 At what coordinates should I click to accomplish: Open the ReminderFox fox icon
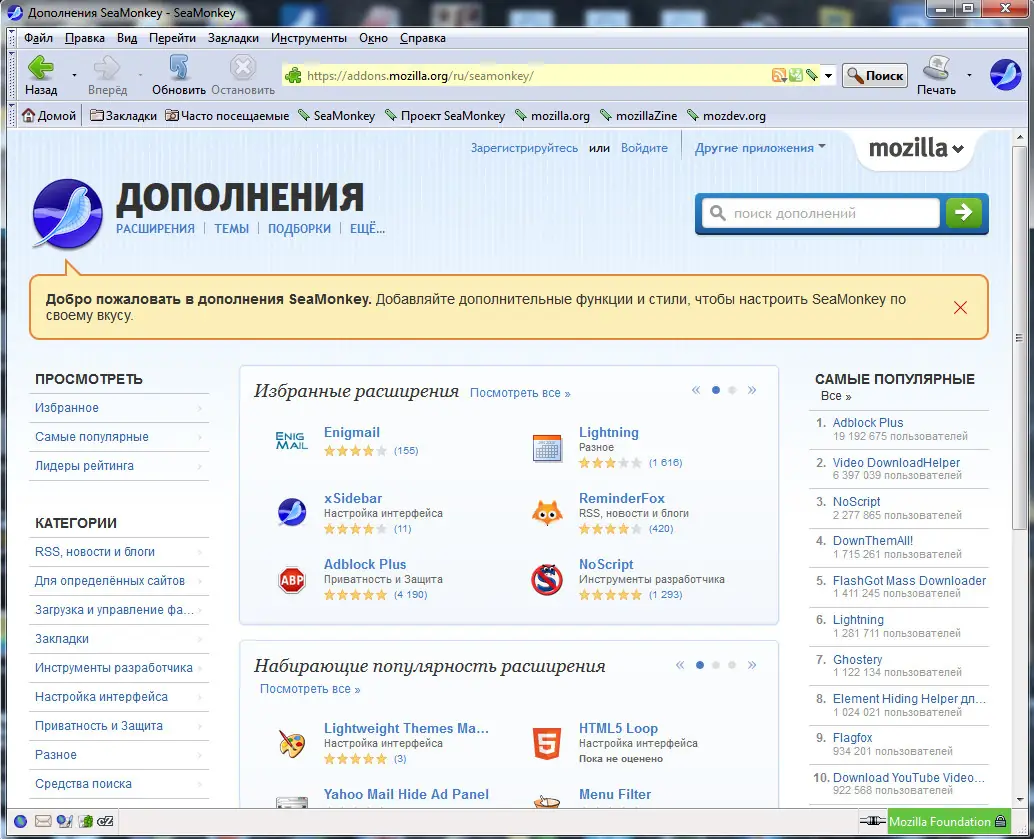547,513
